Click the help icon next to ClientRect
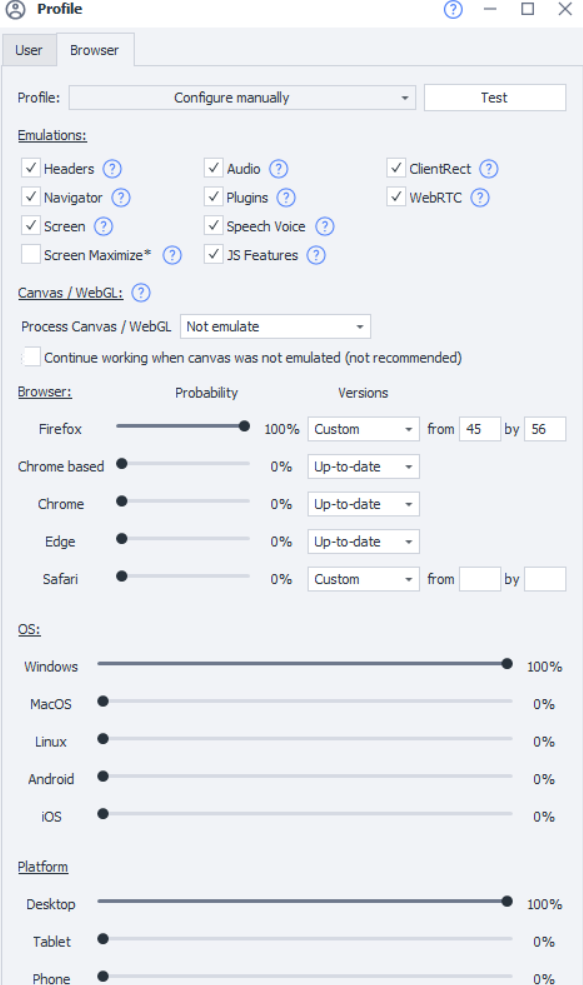 pyautogui.click(x=488, y=168)
